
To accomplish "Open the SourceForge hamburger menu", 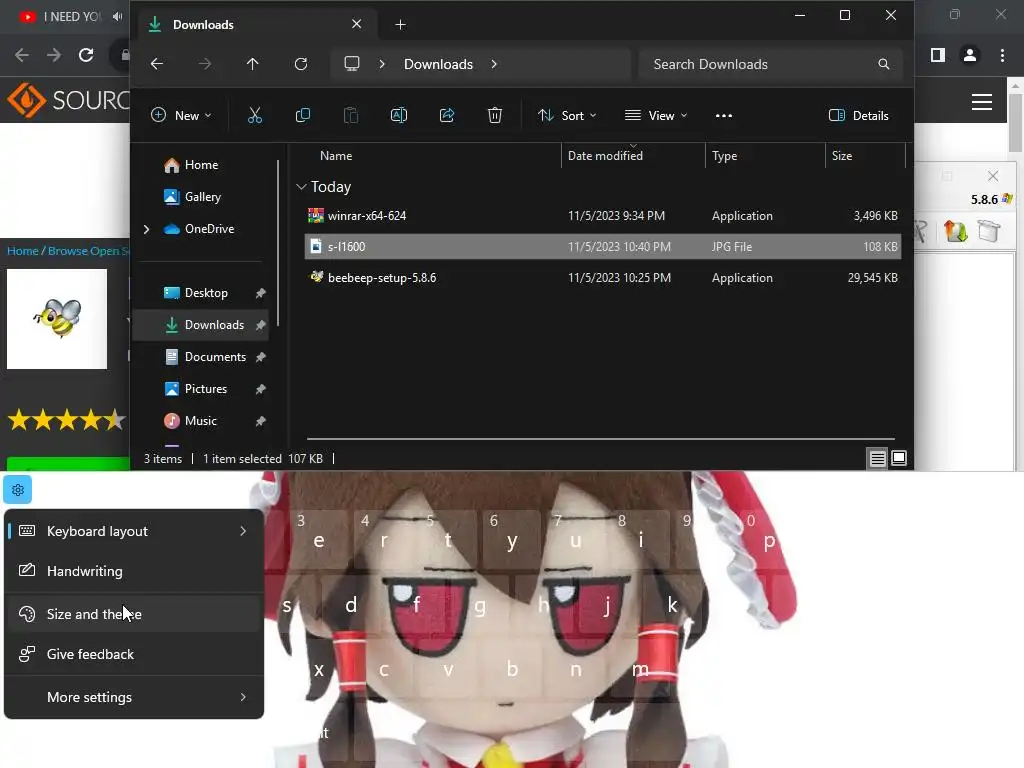I will [x=982, y=102].
